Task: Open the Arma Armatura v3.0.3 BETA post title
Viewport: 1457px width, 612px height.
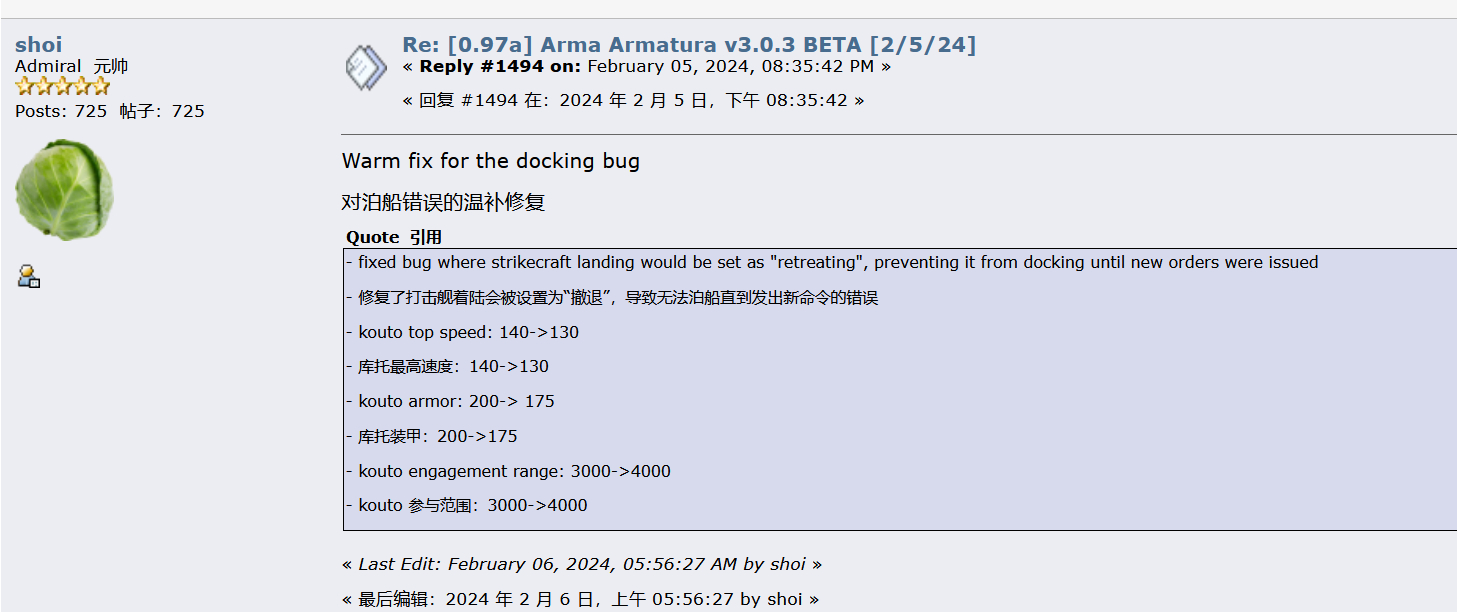Action: (x=689, y=44)
